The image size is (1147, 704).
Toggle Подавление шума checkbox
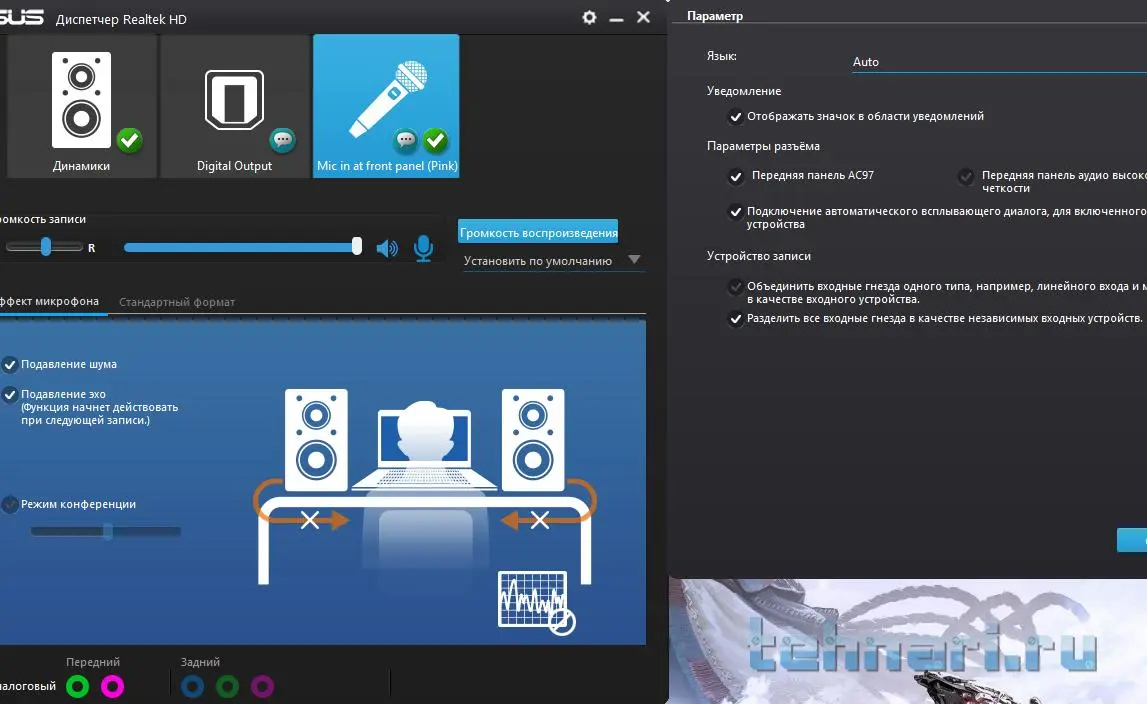click(x=10, y=364)
